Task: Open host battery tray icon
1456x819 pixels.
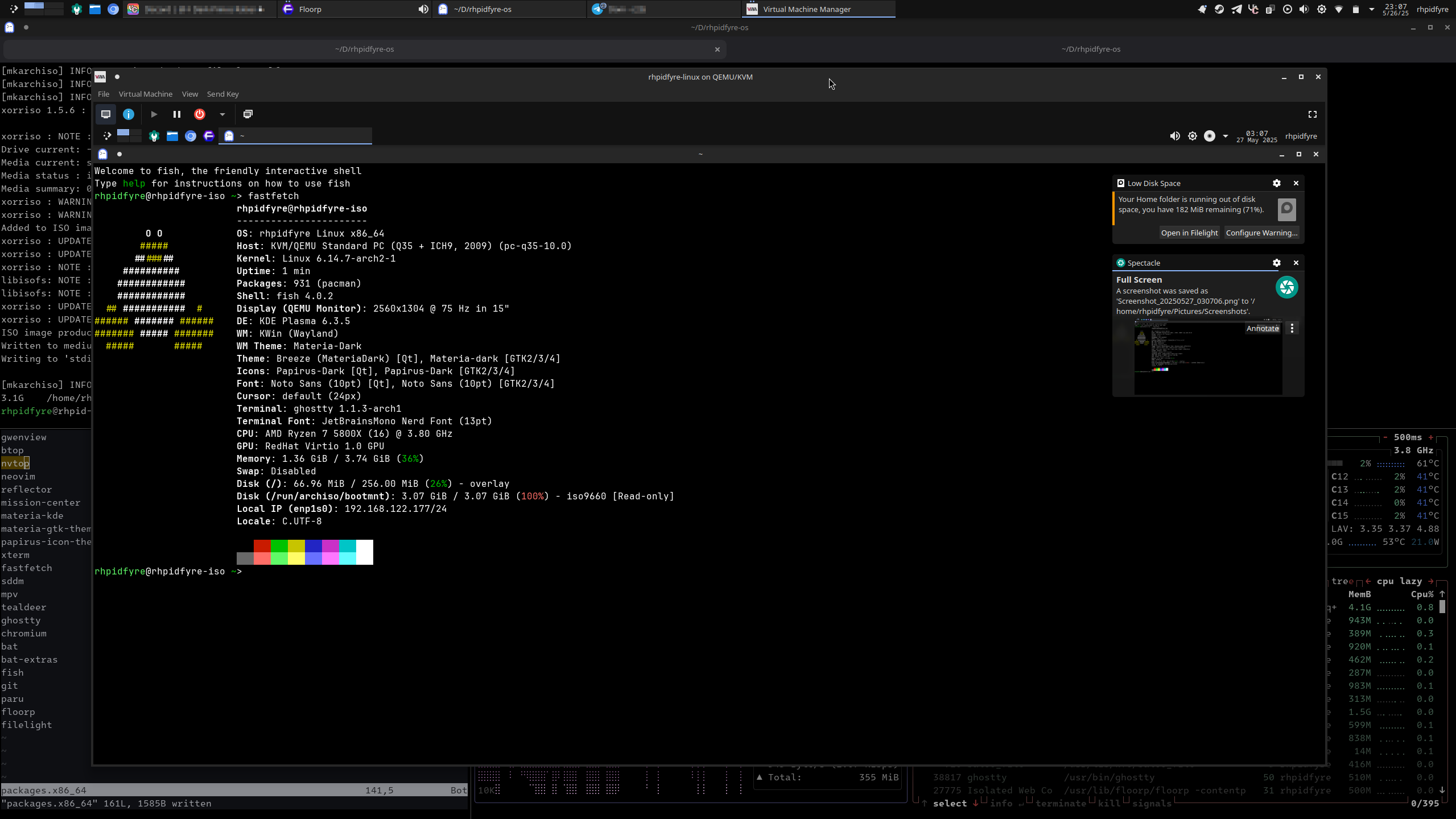Action: (x=1355, y=9)
